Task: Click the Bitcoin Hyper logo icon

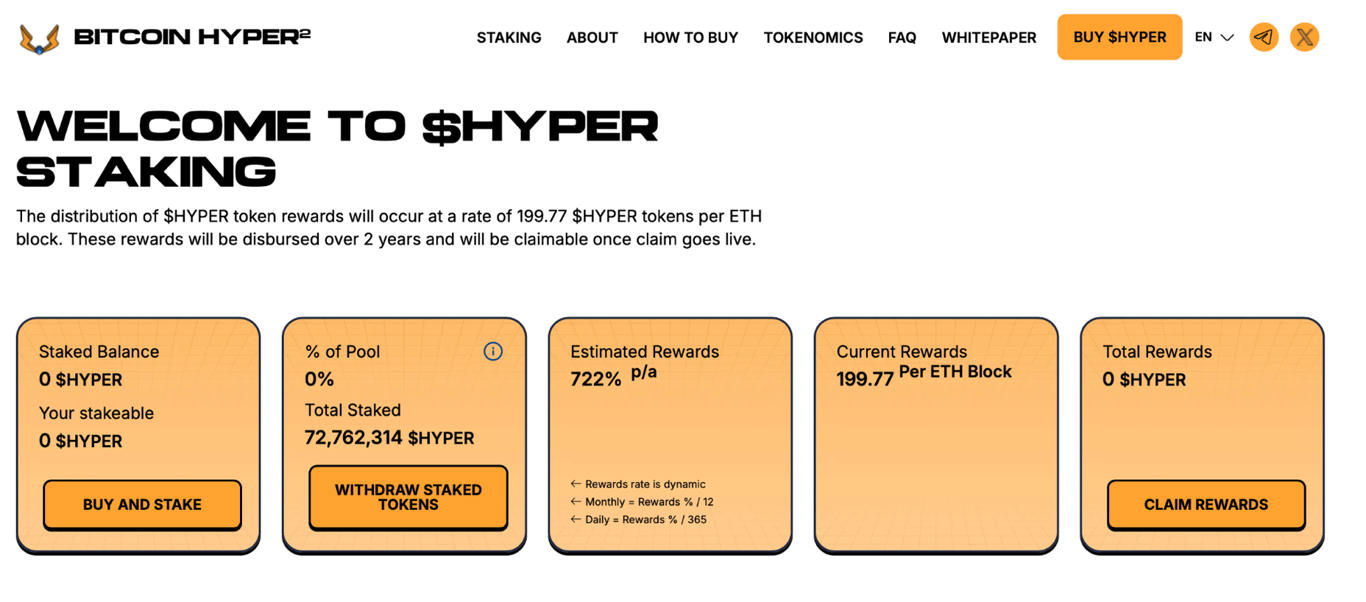Action: pyautogui.click(x=39, y=38)
